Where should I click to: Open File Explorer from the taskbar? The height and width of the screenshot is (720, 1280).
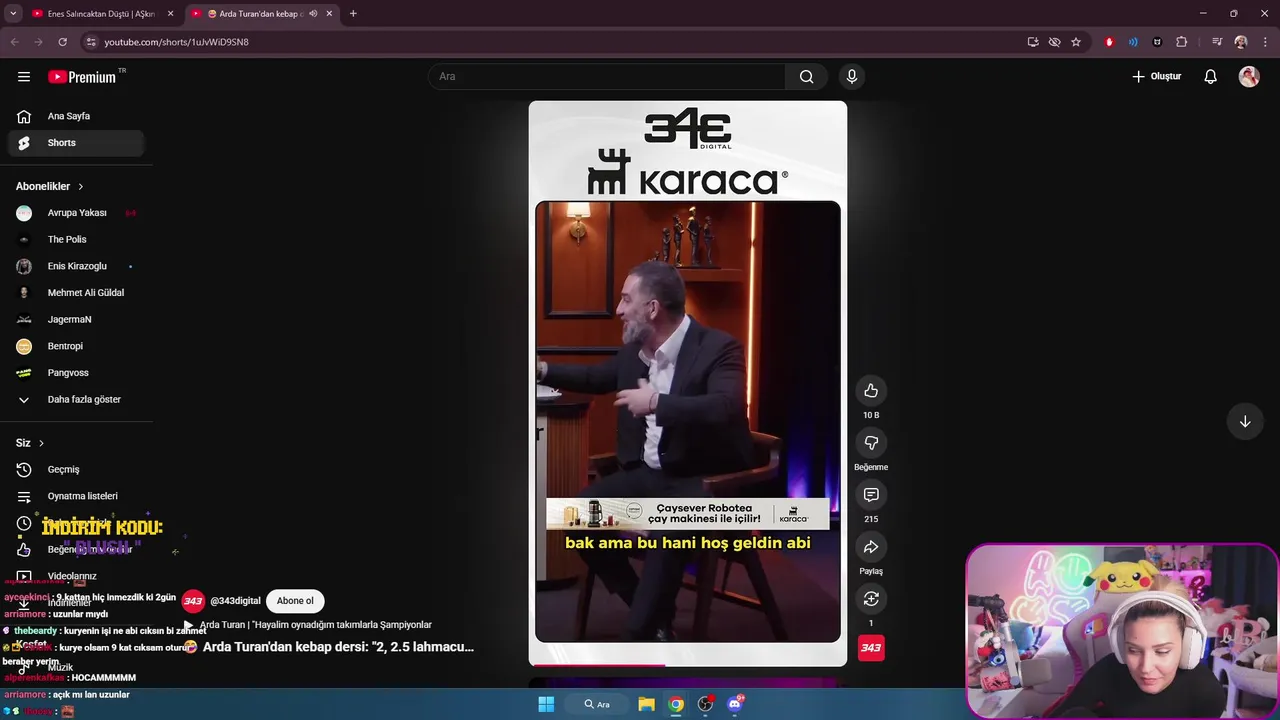click(x=646, y=704)
